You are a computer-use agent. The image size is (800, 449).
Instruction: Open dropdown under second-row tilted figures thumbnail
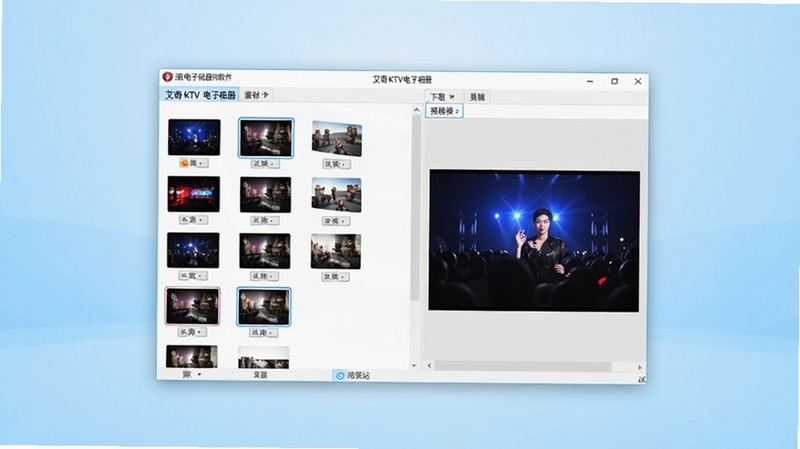(336, 221)
